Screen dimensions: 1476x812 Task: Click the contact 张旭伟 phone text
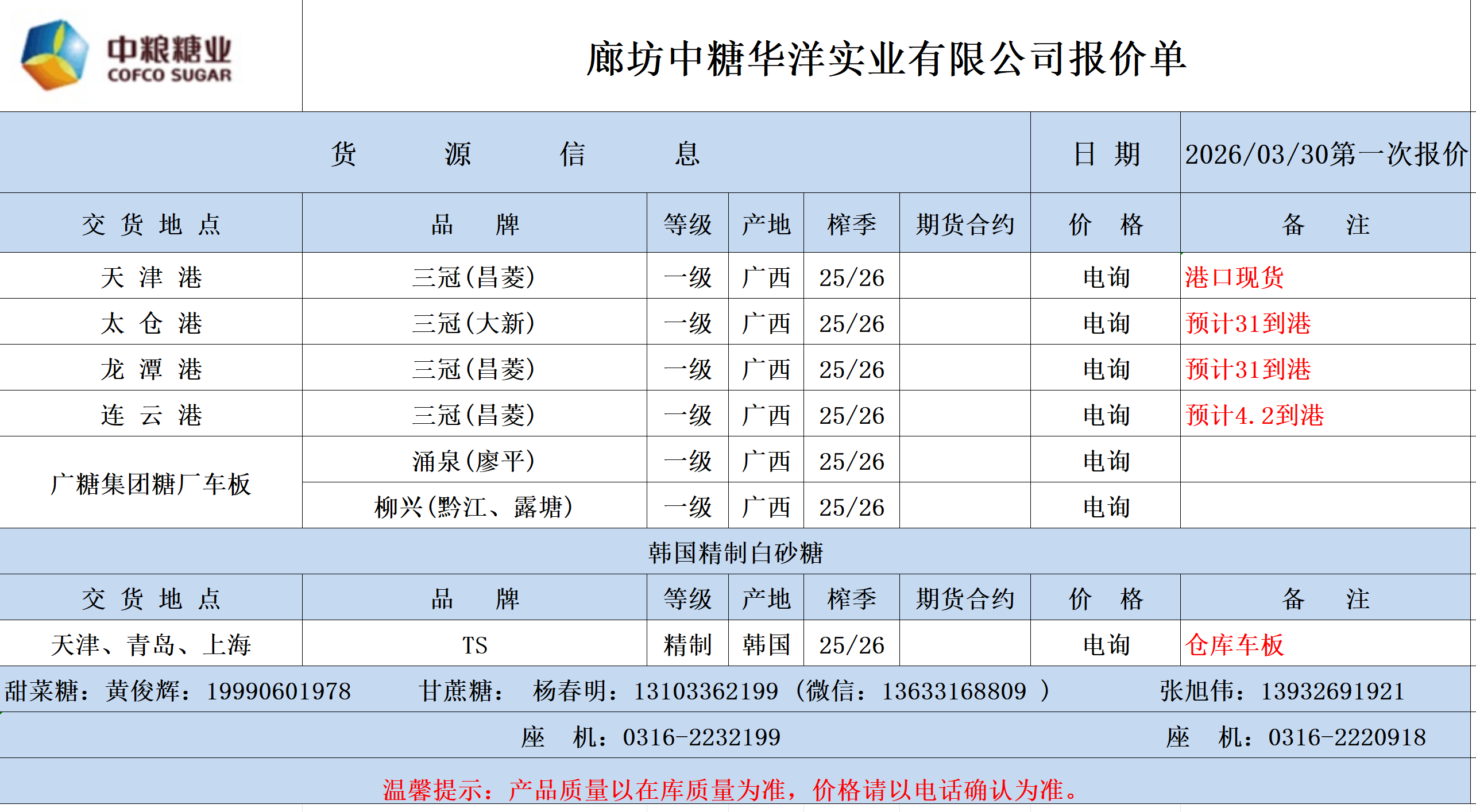pyautogui.click(x=1282, y=691)
